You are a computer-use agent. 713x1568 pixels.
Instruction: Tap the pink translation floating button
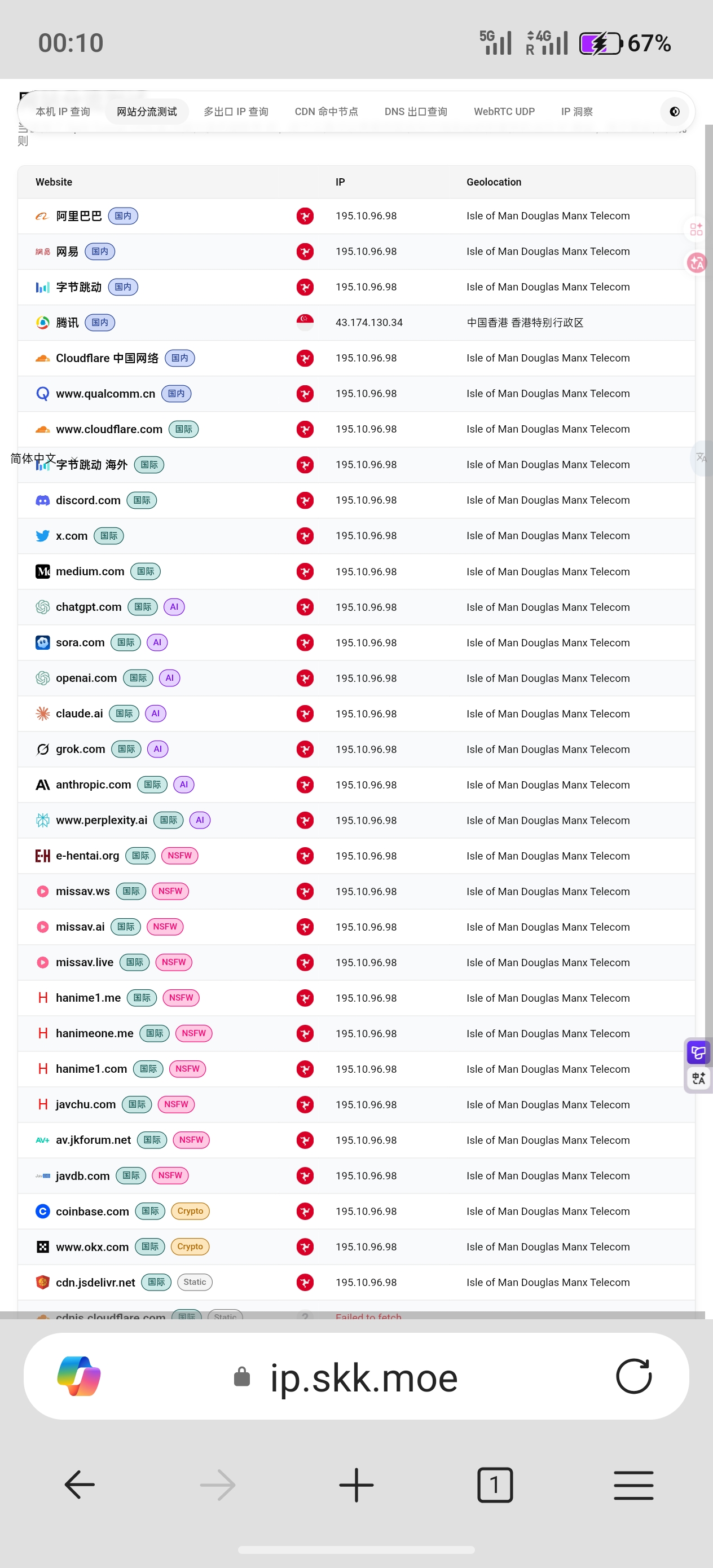(x=697, y=262)
